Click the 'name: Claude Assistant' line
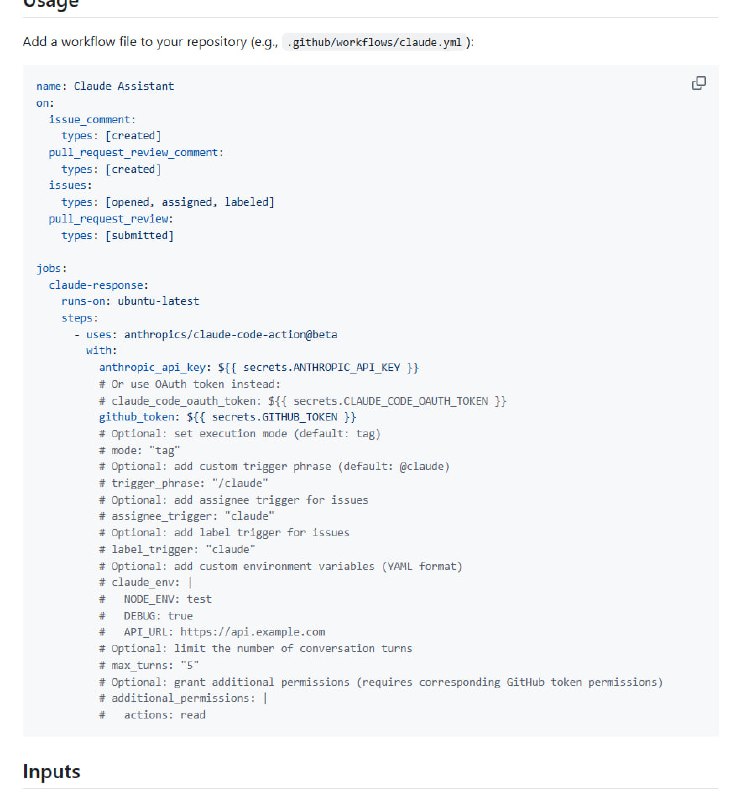746x800 pixels. 105,87
